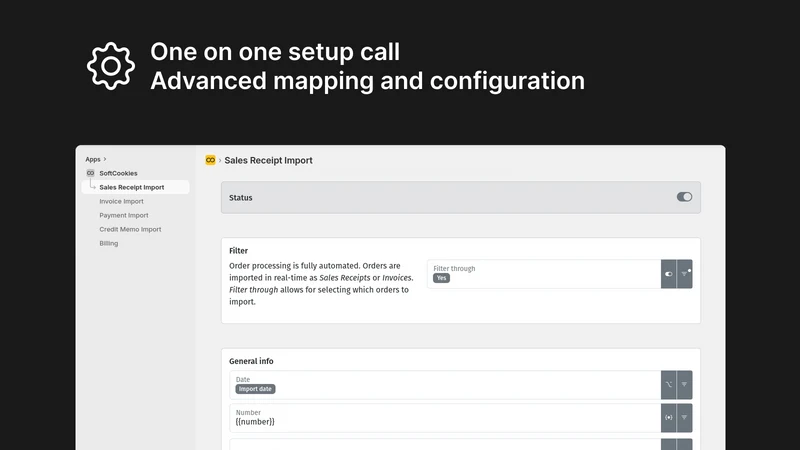Click the SoftCookies app icon in sidebar
This screenshot has width=800, height=450.
coord(90,173)
